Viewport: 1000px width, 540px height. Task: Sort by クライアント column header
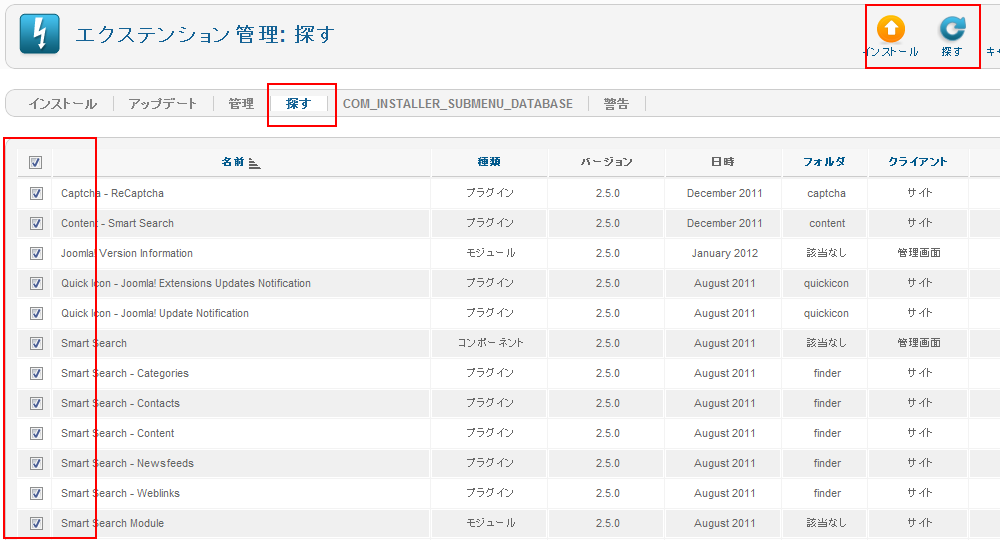pos(918,162)
